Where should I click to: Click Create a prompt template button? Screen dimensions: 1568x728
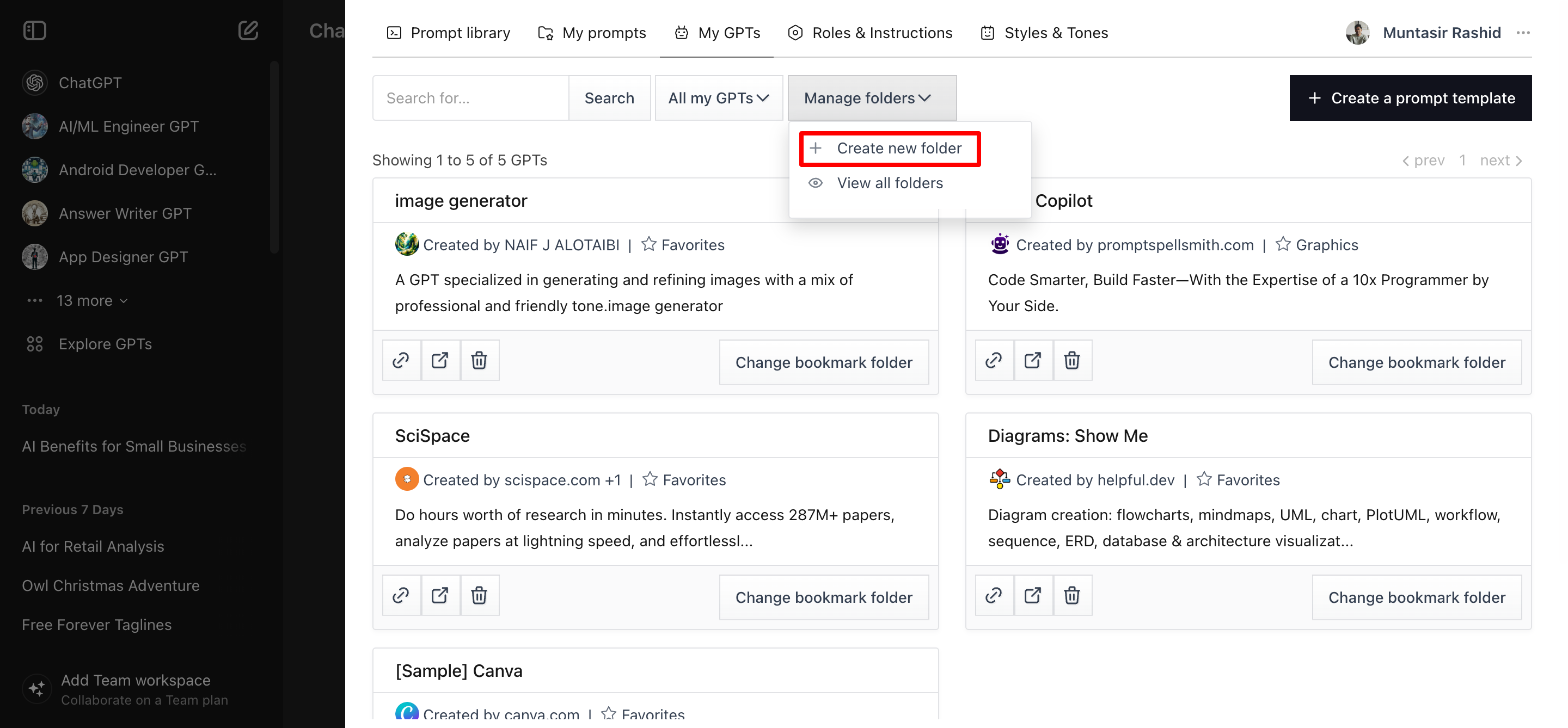[x=1410, y=98]
